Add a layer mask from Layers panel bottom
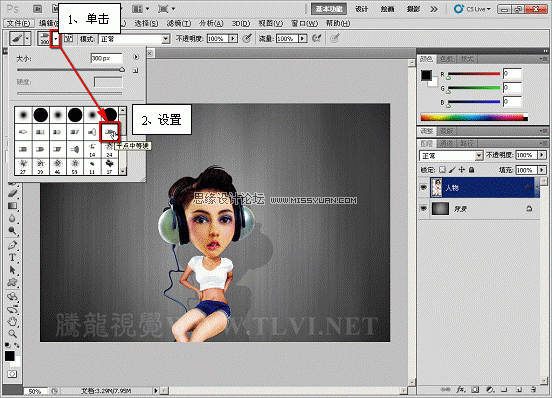Image resolution: width=552 pixels, height=398 pixels. point(475,390)
